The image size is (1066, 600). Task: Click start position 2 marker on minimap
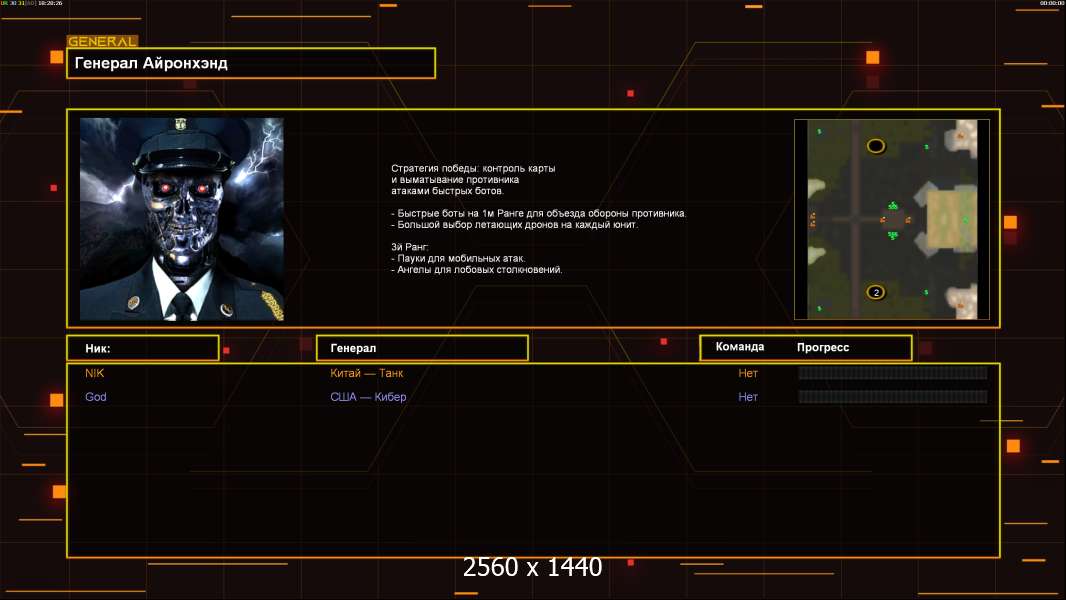[x=876, y=292]
